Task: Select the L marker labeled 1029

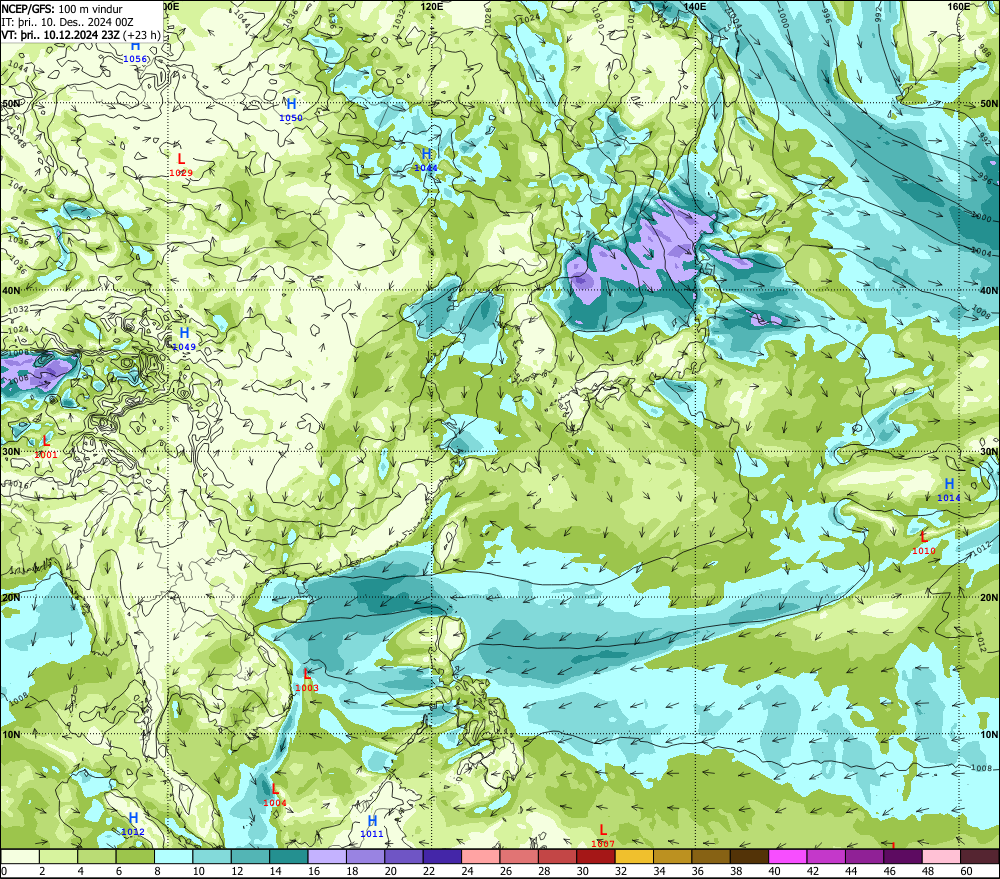Action: [x=181, y=159]
